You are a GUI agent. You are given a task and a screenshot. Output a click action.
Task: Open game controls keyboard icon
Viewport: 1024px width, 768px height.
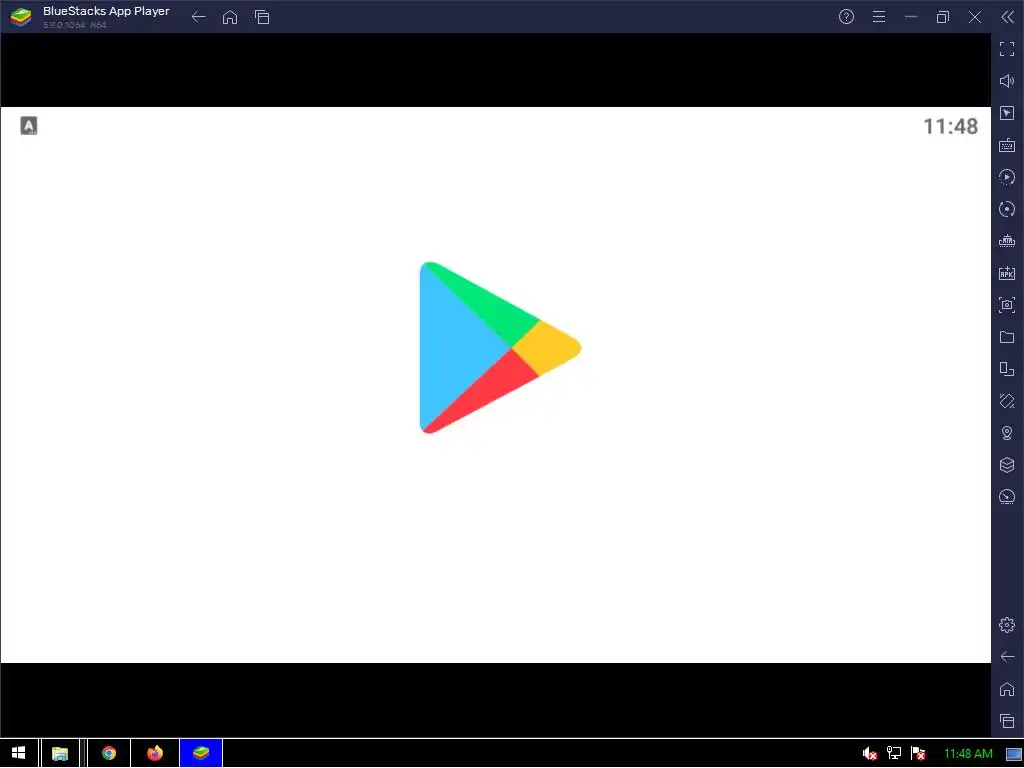coord(1007,145)
